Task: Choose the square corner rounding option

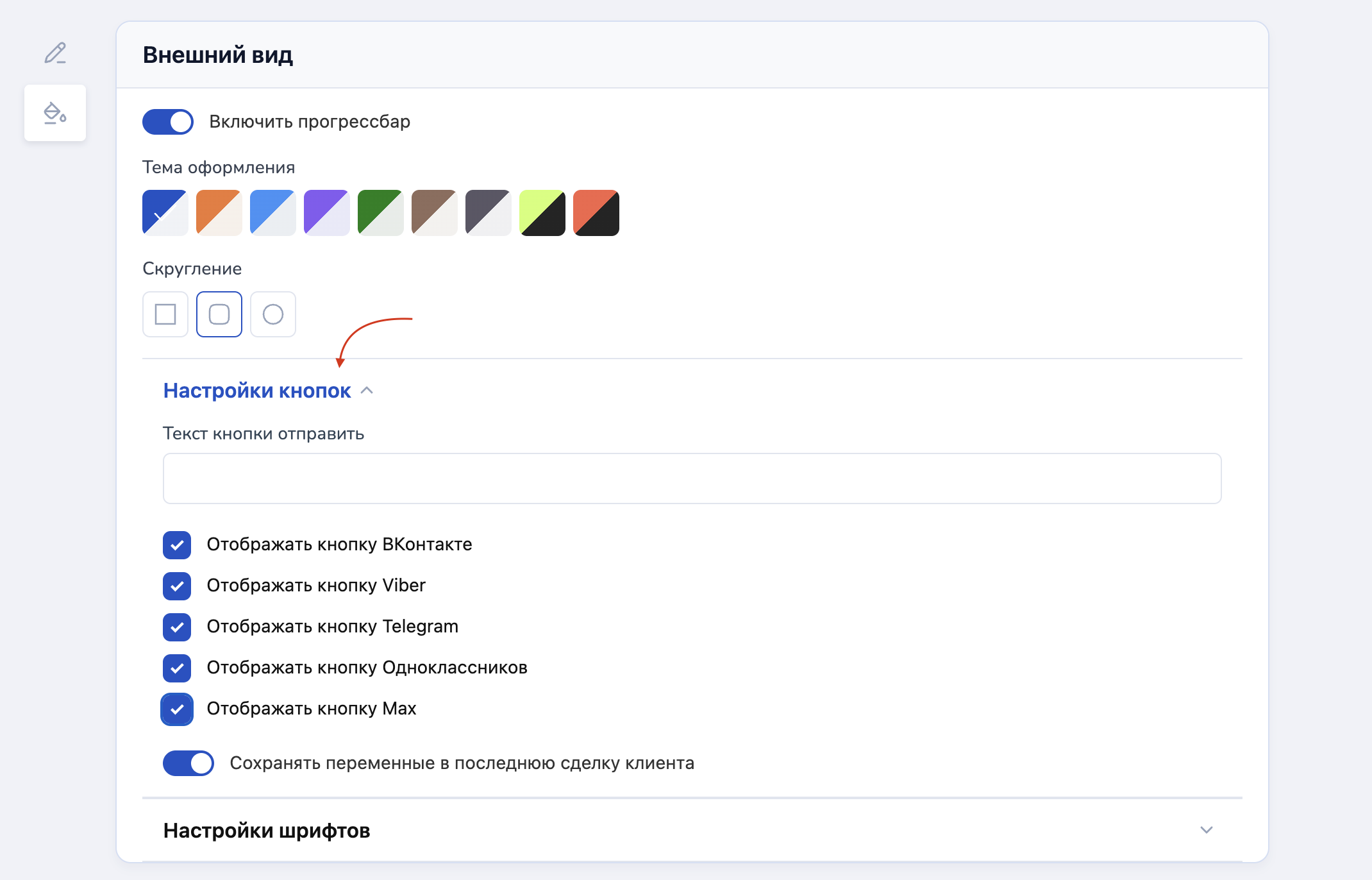Action: (165, 314)
